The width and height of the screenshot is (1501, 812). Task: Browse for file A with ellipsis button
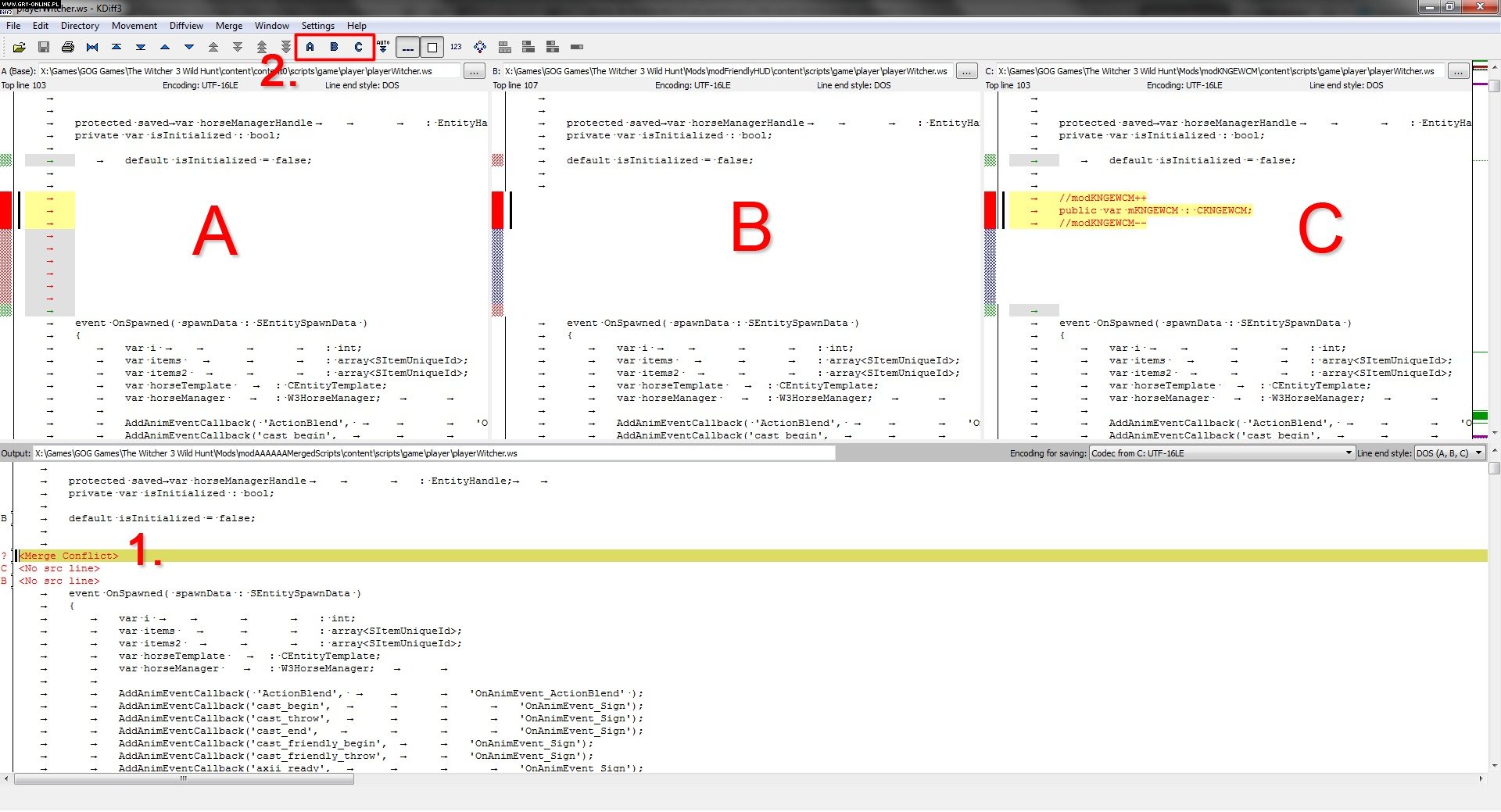tap(474, 71)
